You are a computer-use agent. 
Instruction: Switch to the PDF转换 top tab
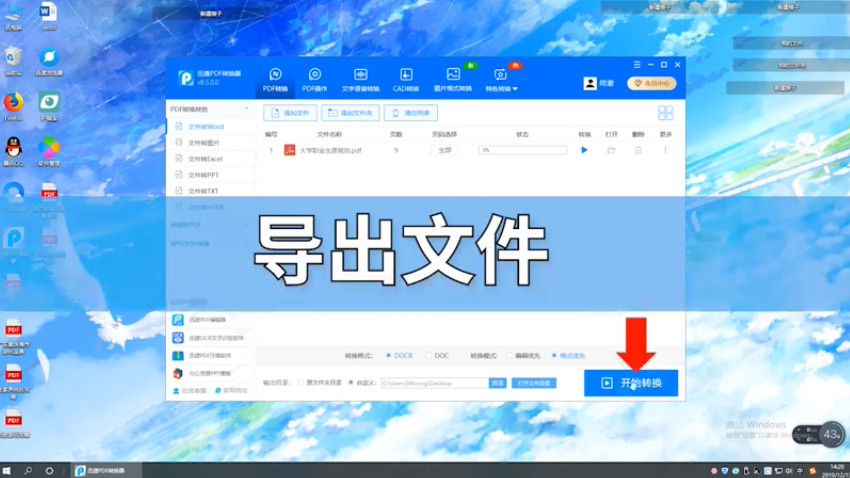click(x=275, y=80)
